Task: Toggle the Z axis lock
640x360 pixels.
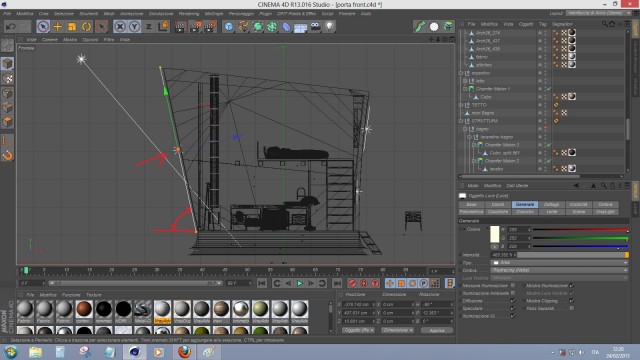Action: point(149,27)
